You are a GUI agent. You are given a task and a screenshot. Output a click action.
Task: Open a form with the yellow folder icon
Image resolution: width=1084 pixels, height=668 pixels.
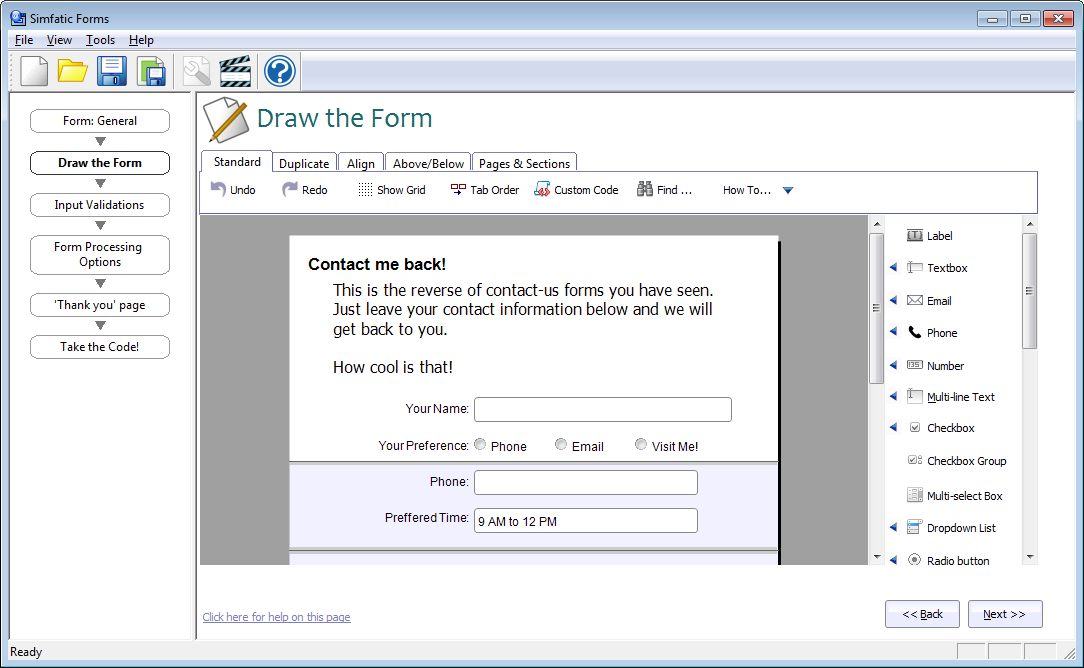tap(72, 71)
